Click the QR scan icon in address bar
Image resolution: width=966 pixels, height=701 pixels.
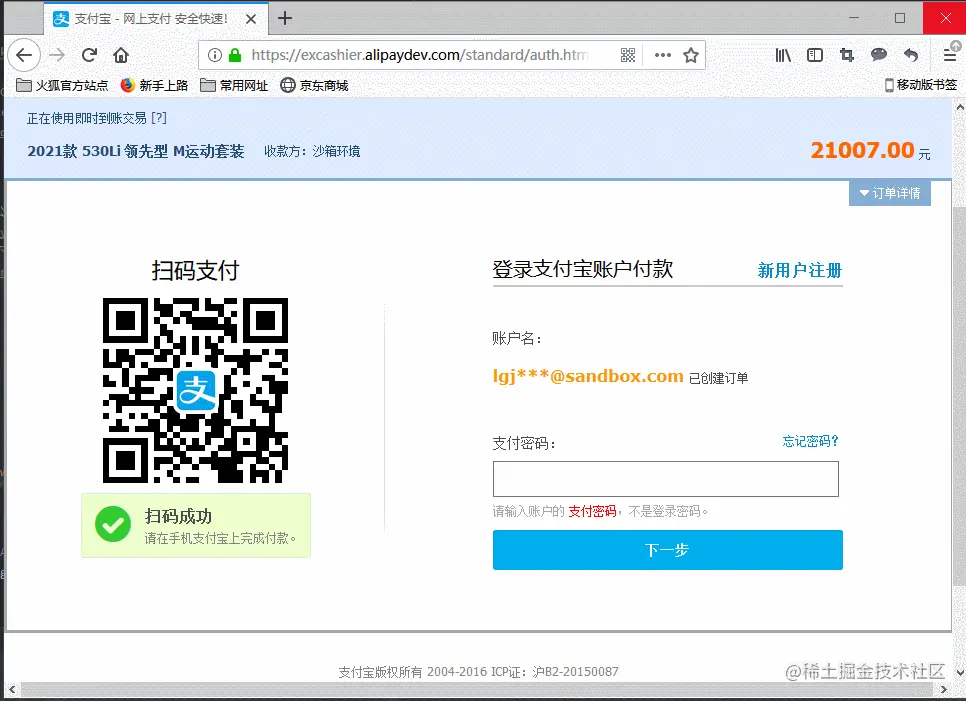(x=628, y=55)
